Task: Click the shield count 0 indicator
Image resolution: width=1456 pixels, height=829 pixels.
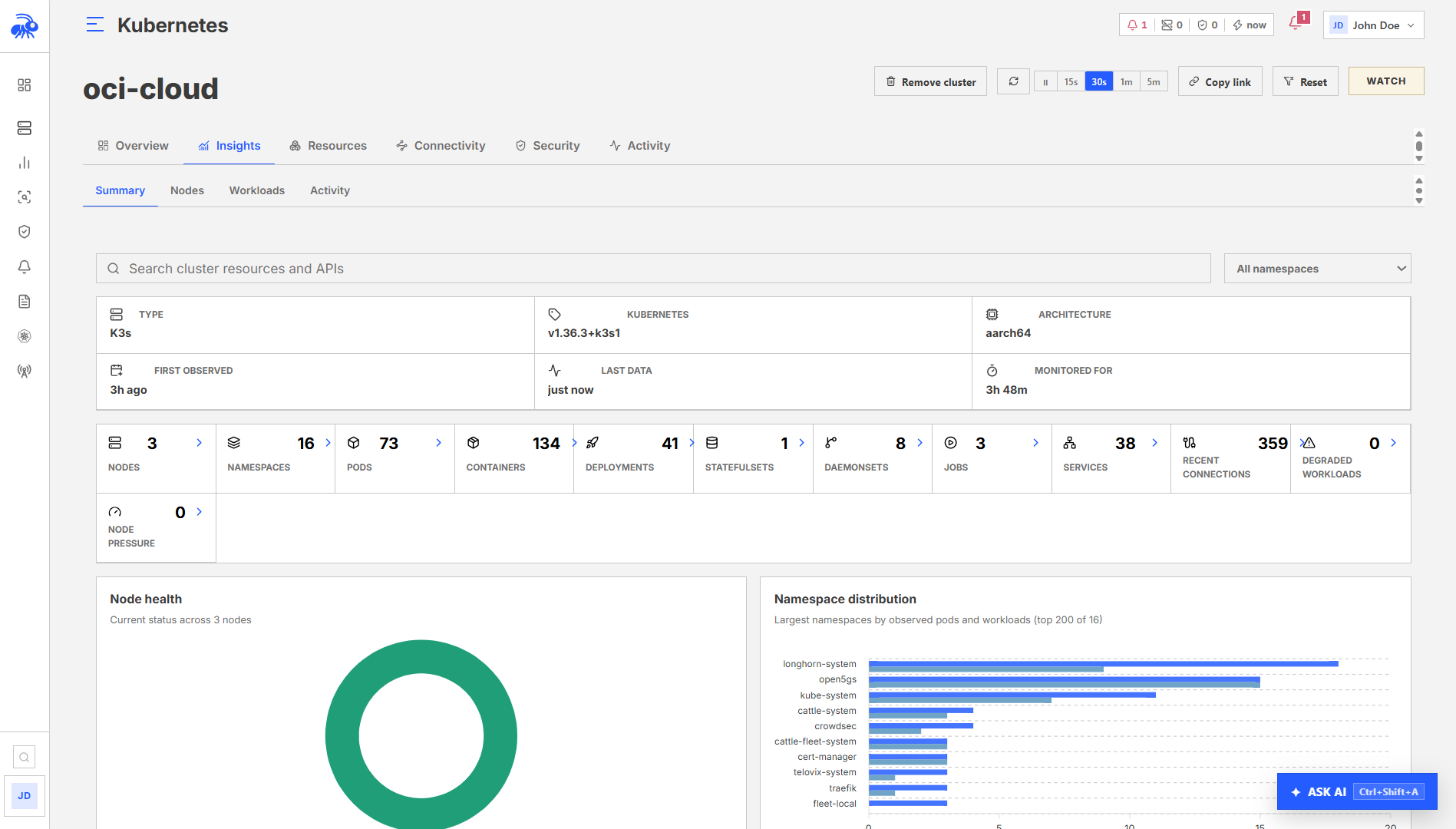Action: (x=1207, y=25)
